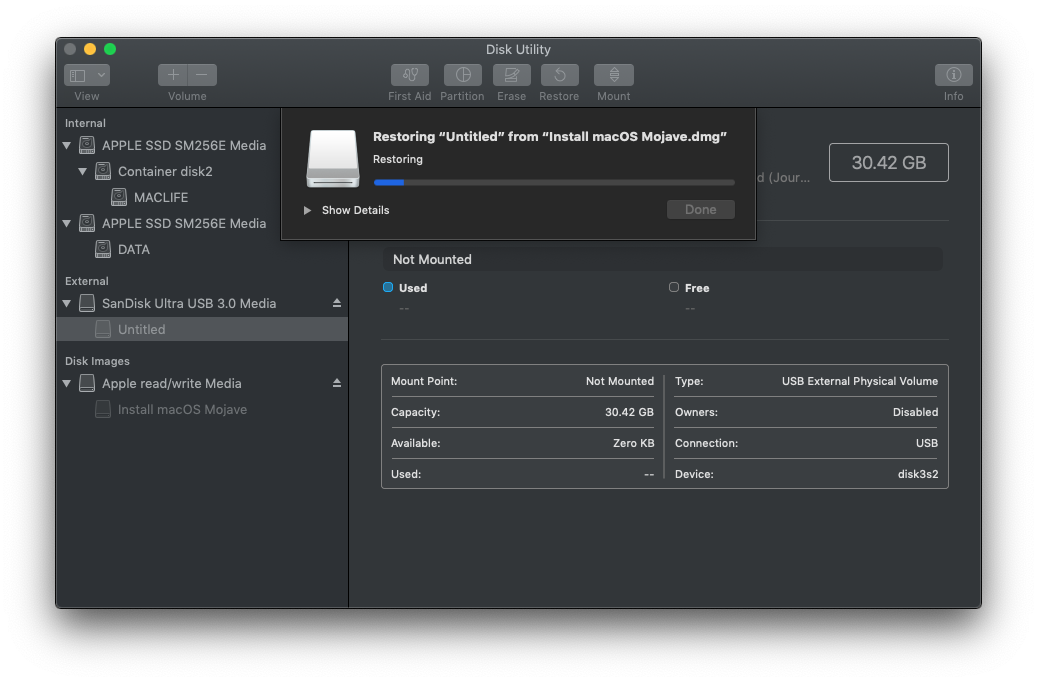The height and width of the screenshot is (682, 1037).
Task: Click the Restore toolbar icon
Action: [x=559, y=75]
